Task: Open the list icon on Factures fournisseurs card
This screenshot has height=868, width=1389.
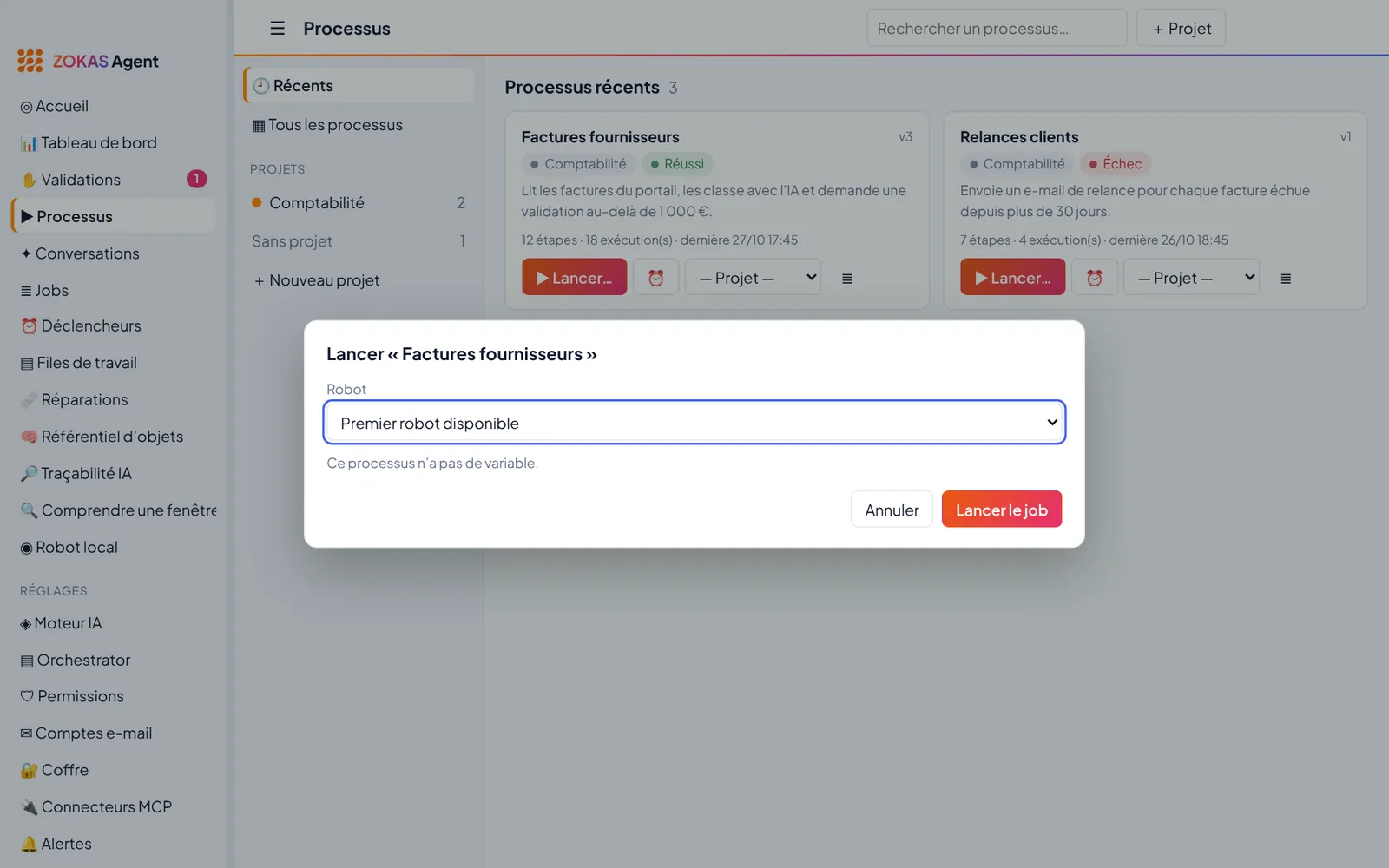Action: tap(847, 279)
